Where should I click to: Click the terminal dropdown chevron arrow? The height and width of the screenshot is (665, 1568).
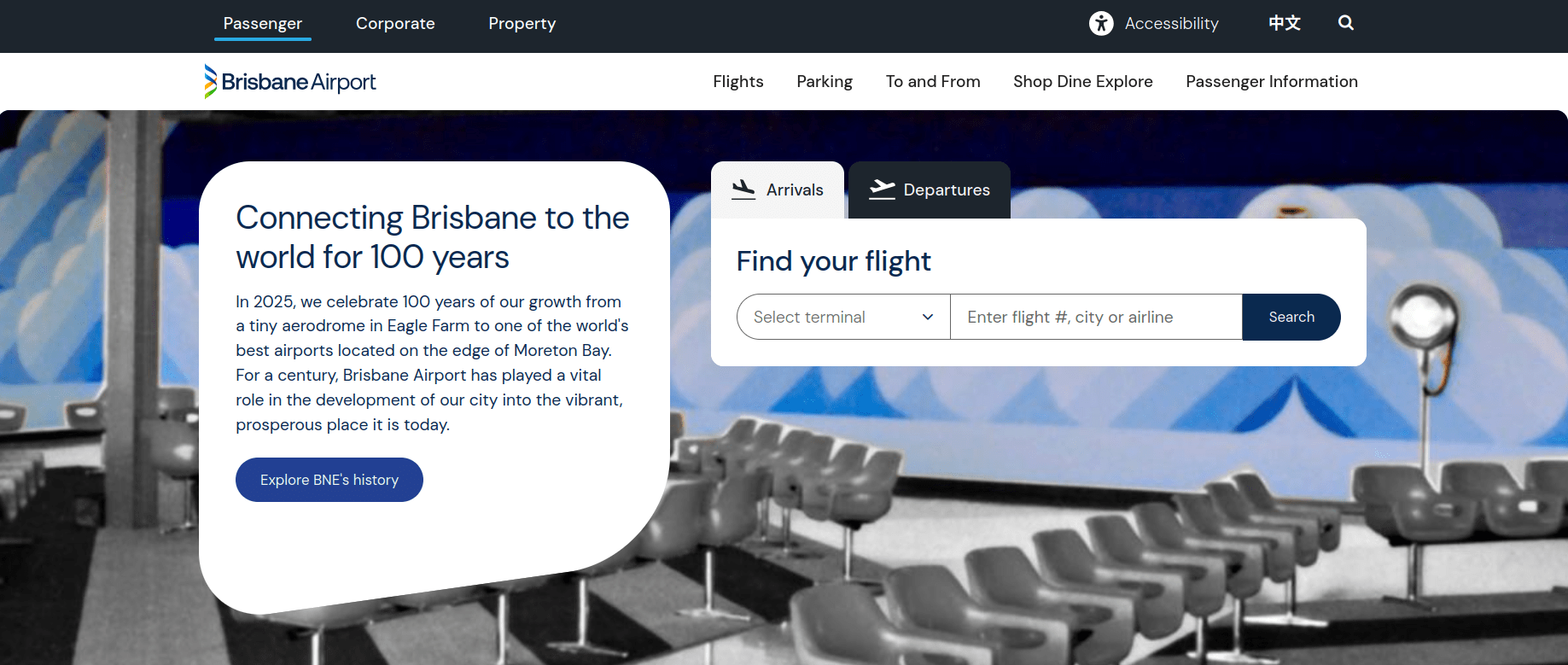click(928, 317)
